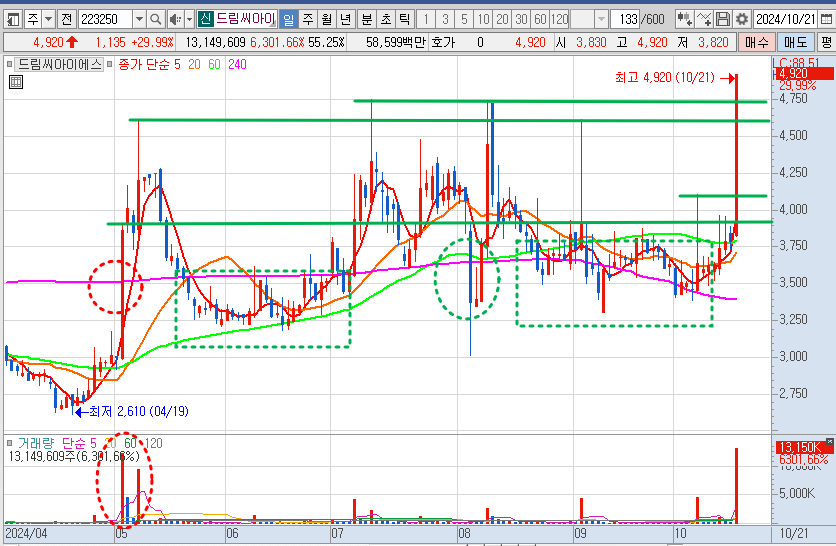The height and width of the screenshot is (546, 836).
Task: Select the 10 interval button
Action: 483,20
